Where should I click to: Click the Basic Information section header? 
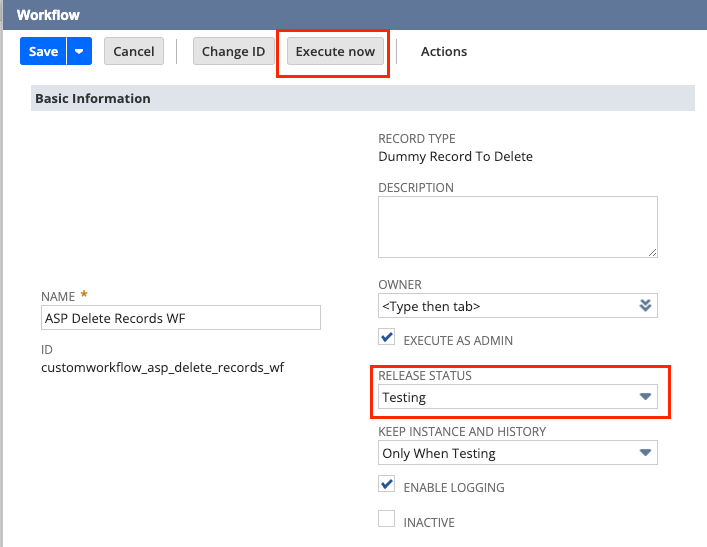(93, 99)
